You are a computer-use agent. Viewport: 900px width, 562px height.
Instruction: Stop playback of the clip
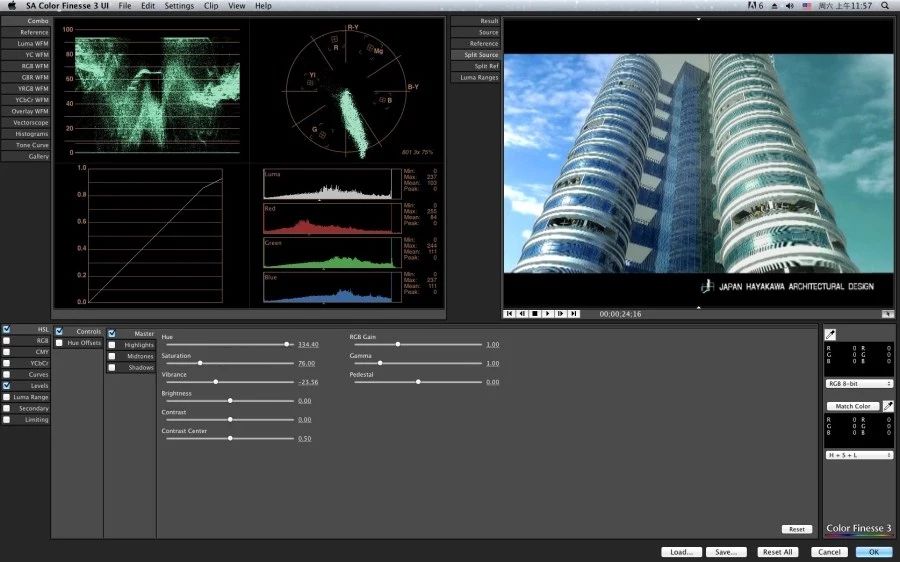(535, 314)
